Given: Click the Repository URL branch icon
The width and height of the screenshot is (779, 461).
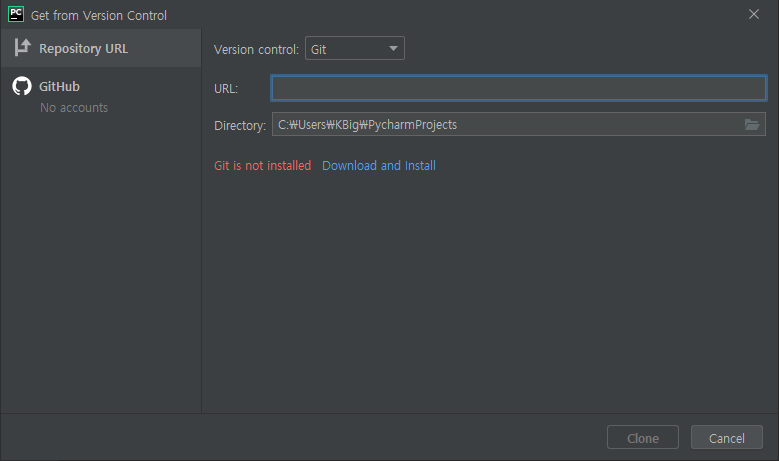Looking at the screenshot, I should click(22, 48).
